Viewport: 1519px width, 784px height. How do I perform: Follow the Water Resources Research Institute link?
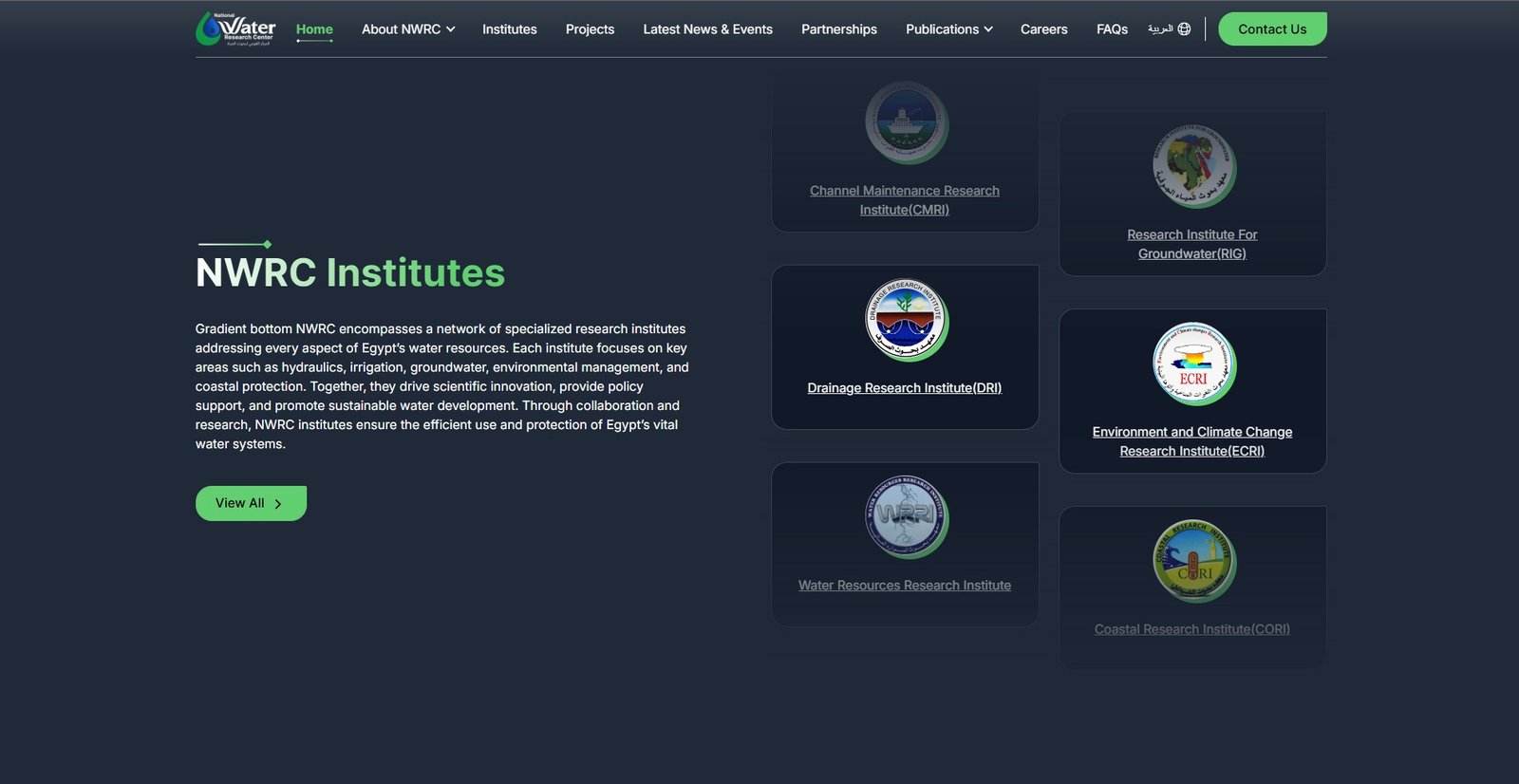coord(904,586)
